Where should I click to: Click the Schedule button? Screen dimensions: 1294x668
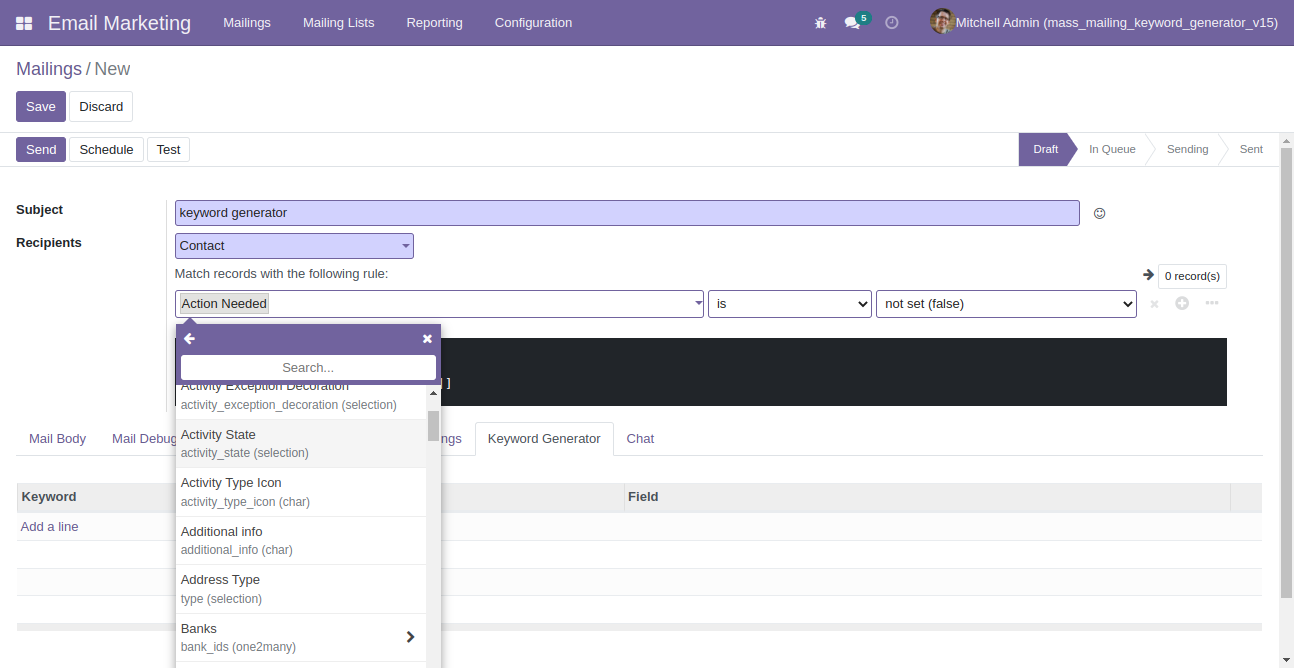coord(107,150)
